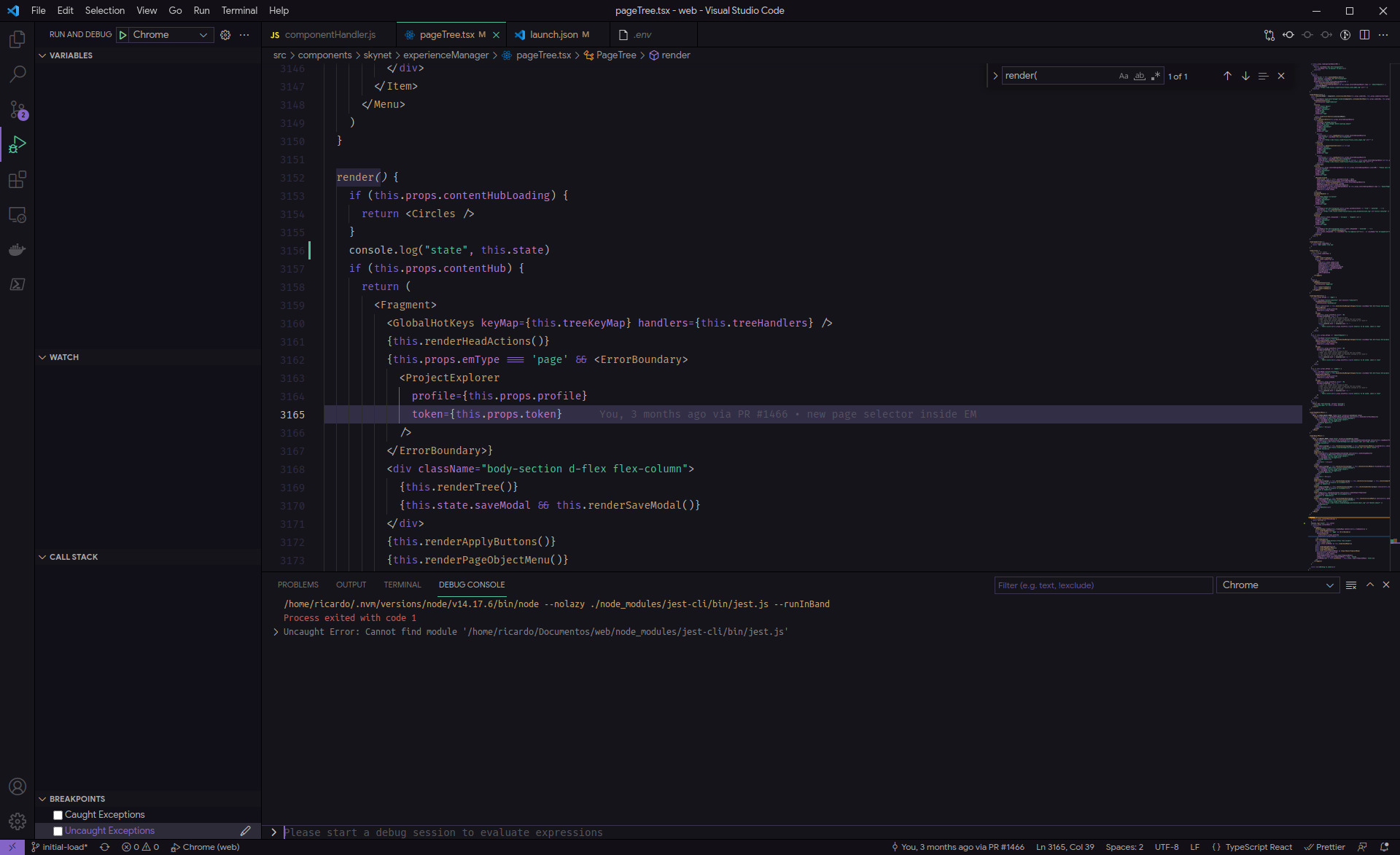Clear the debug console output
1400x855 pixels.
click(x=1351, y=585)
